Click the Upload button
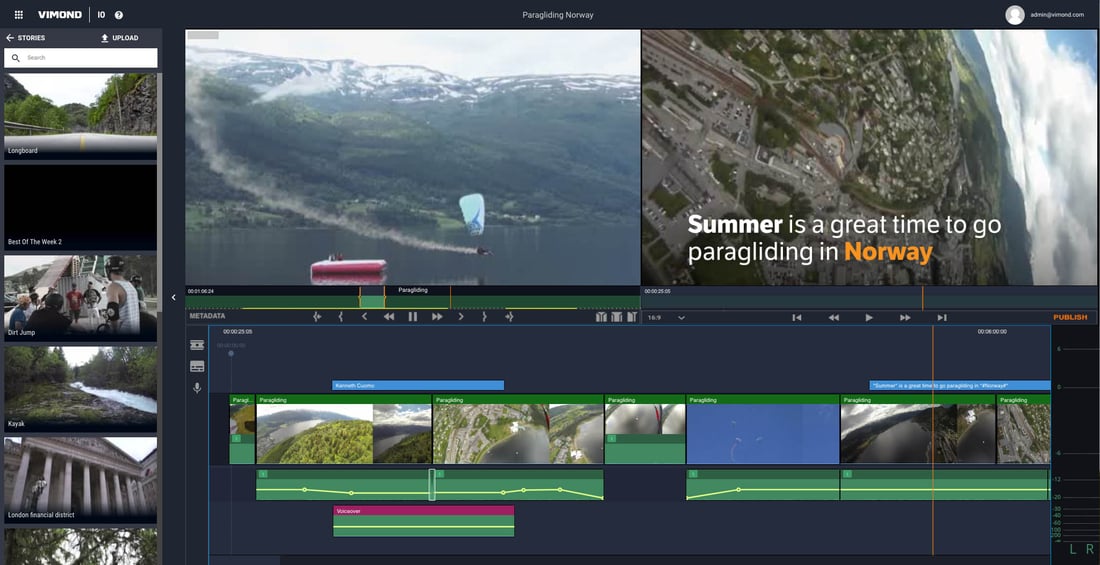This screenshot has width=1100, height=565. [x=119, y=38]
